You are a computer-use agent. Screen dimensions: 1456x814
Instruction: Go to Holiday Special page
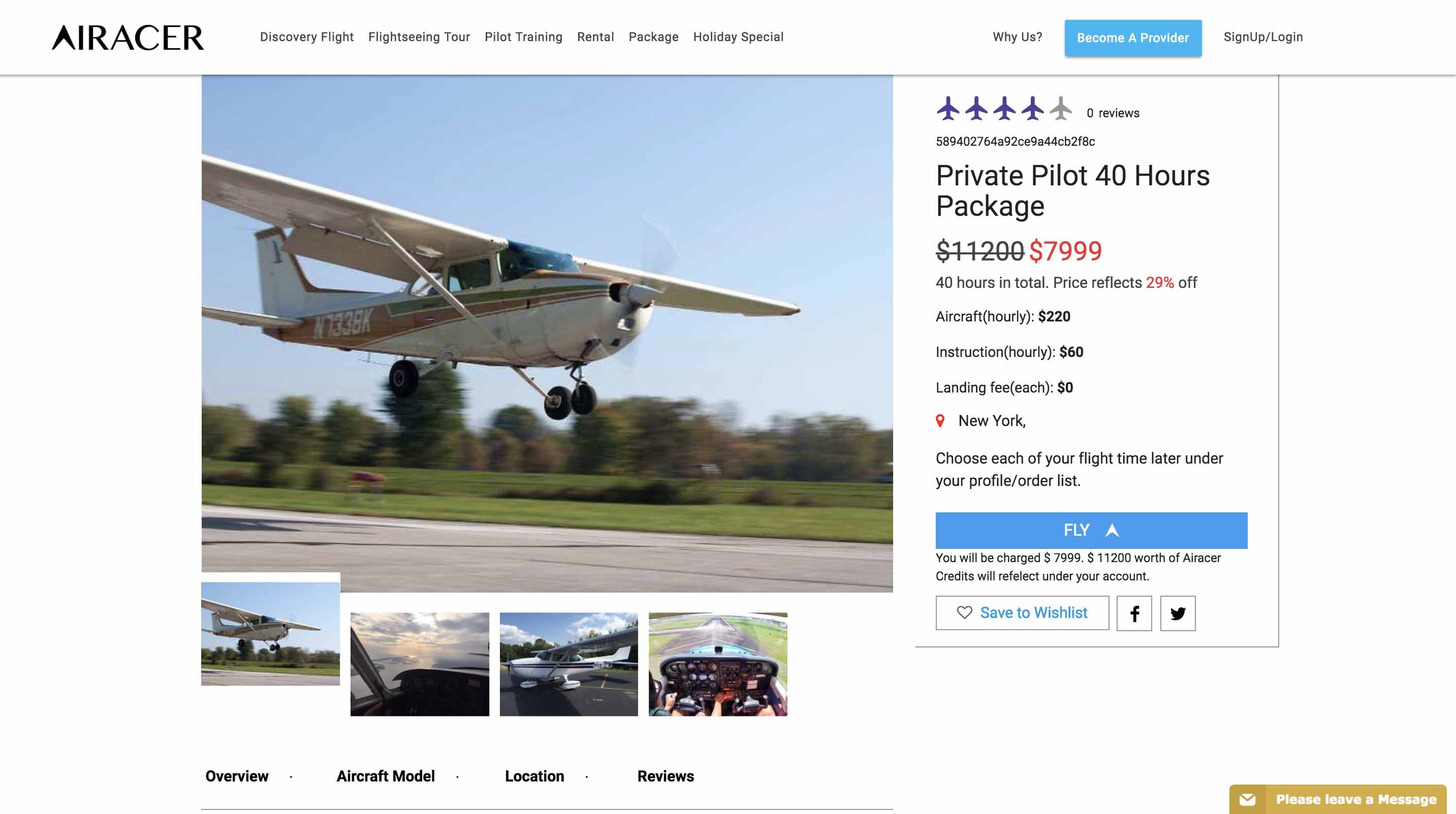[x=738, y=37]
